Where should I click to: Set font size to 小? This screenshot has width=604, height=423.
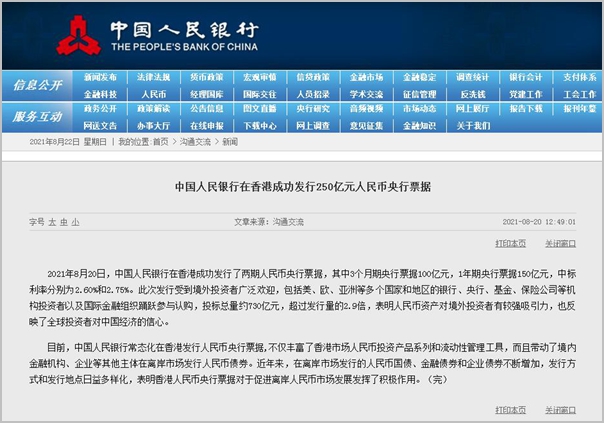pyautogui.click(x=75, y=220)
